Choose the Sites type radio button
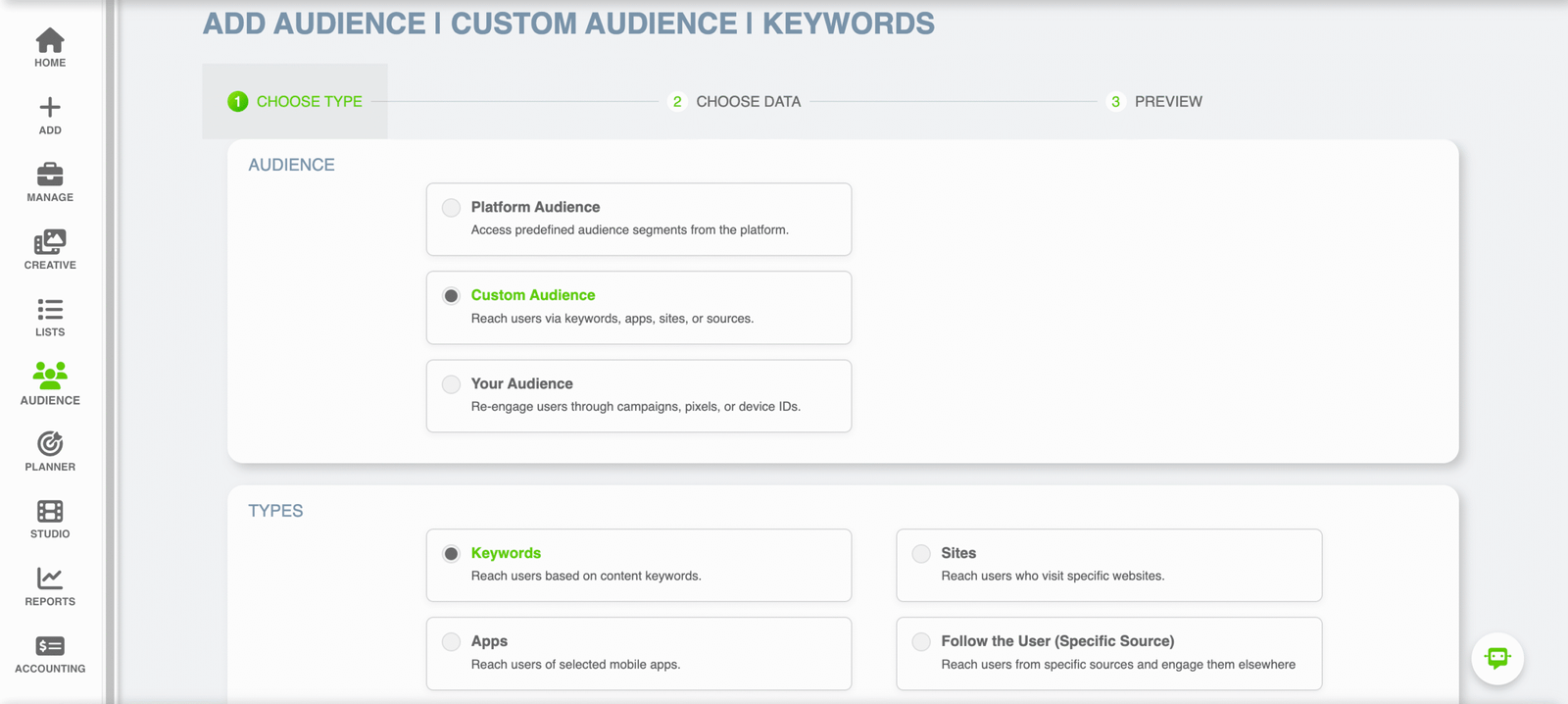Image resolution: width=1568 pixels, height=704 pixels. point(921,554)
